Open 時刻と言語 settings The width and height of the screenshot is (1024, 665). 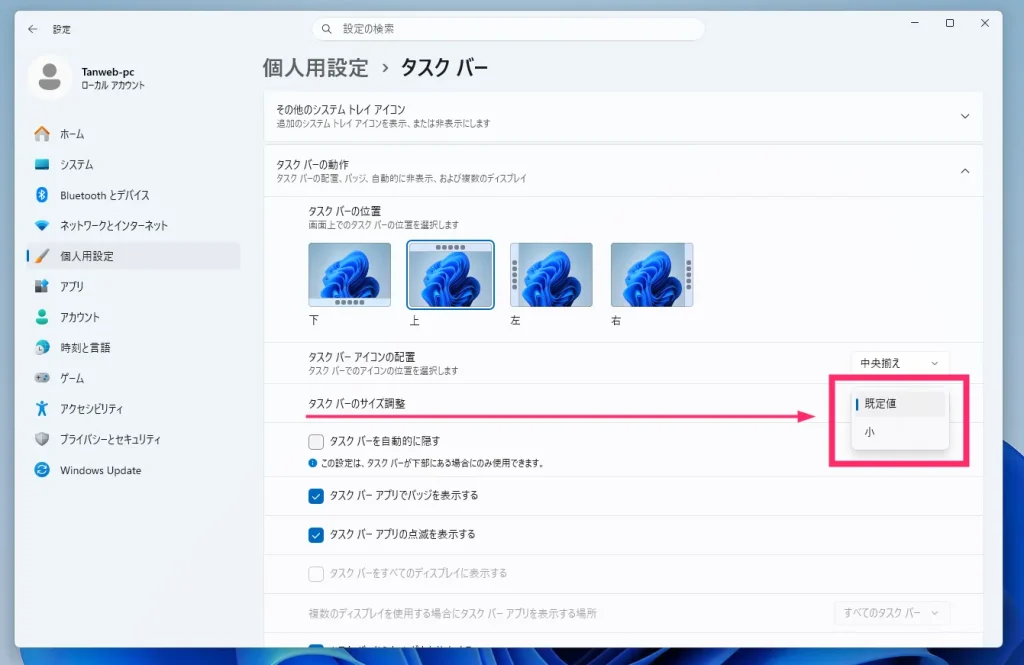click(x=133, y=348)
